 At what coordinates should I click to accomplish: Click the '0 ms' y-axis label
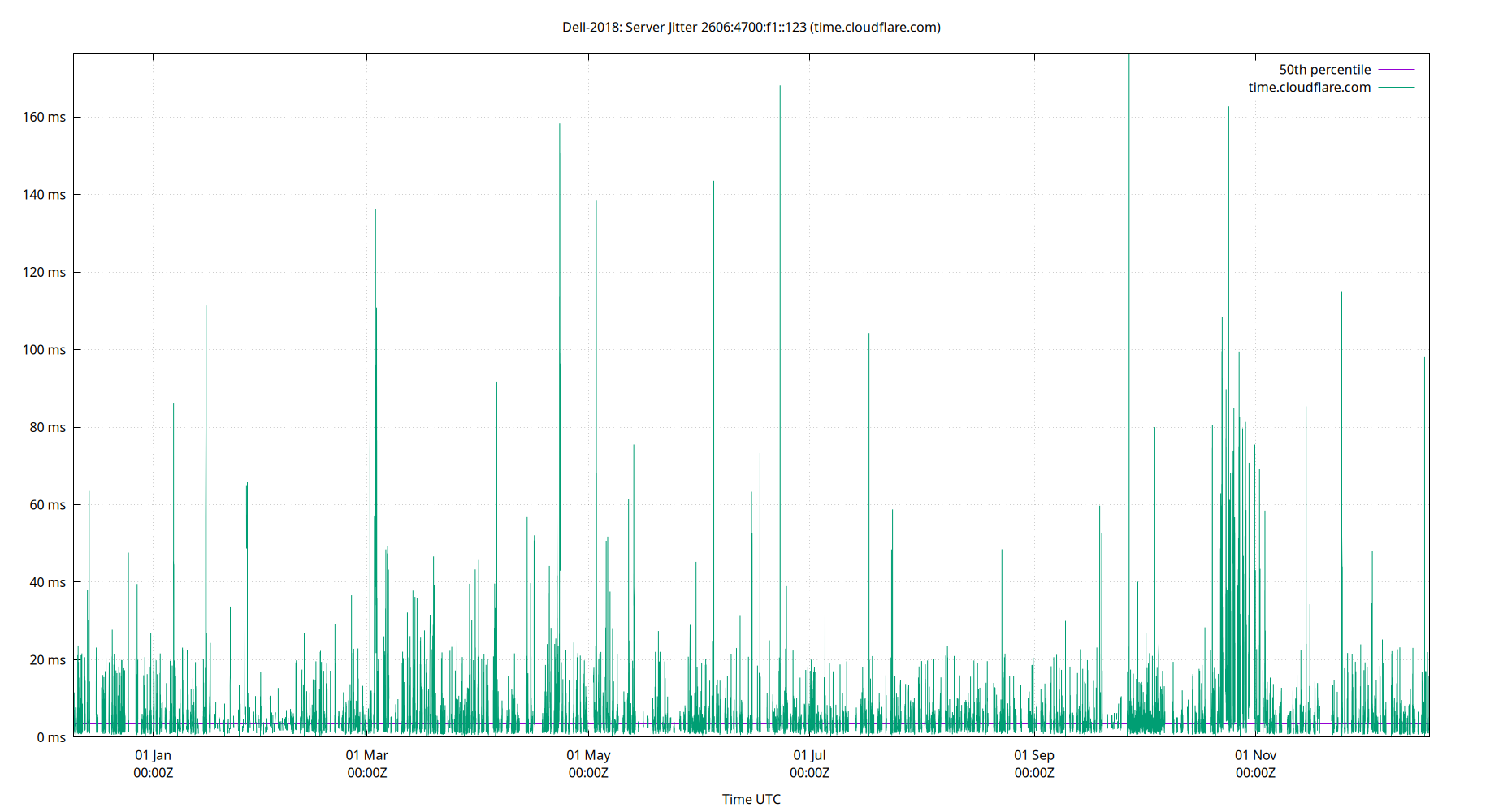[x=52, y=737]
